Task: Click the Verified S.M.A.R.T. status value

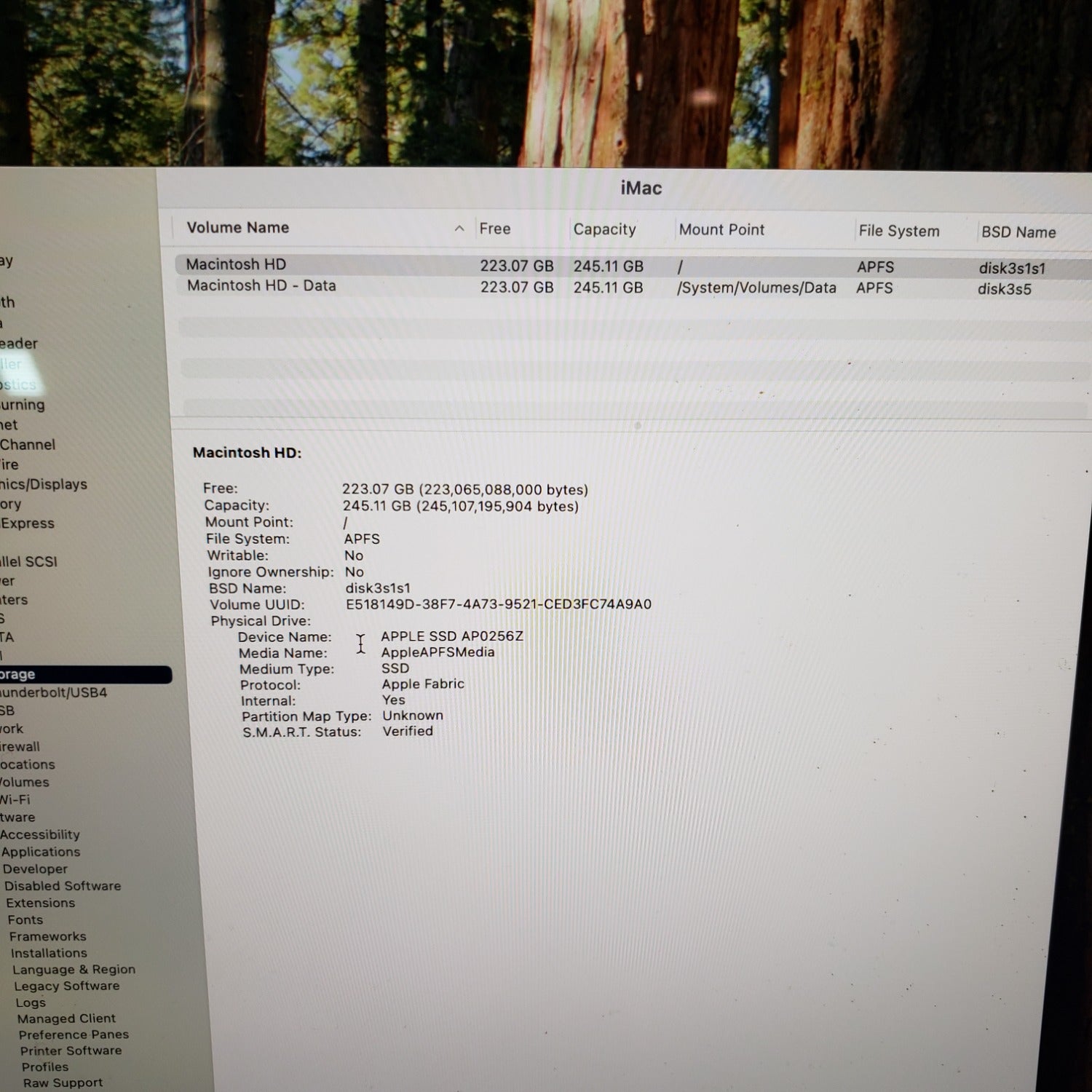Action: pyautogui.click(x=408, y=731)
